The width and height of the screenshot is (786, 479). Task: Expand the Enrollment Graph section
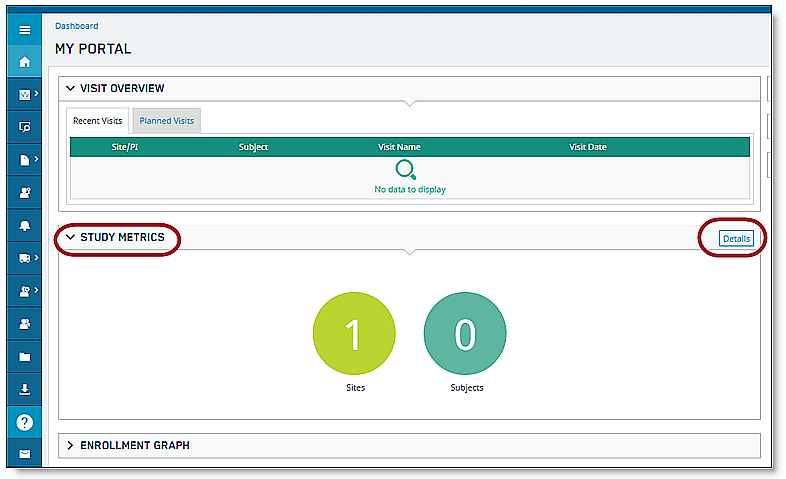tap(71, 445)
